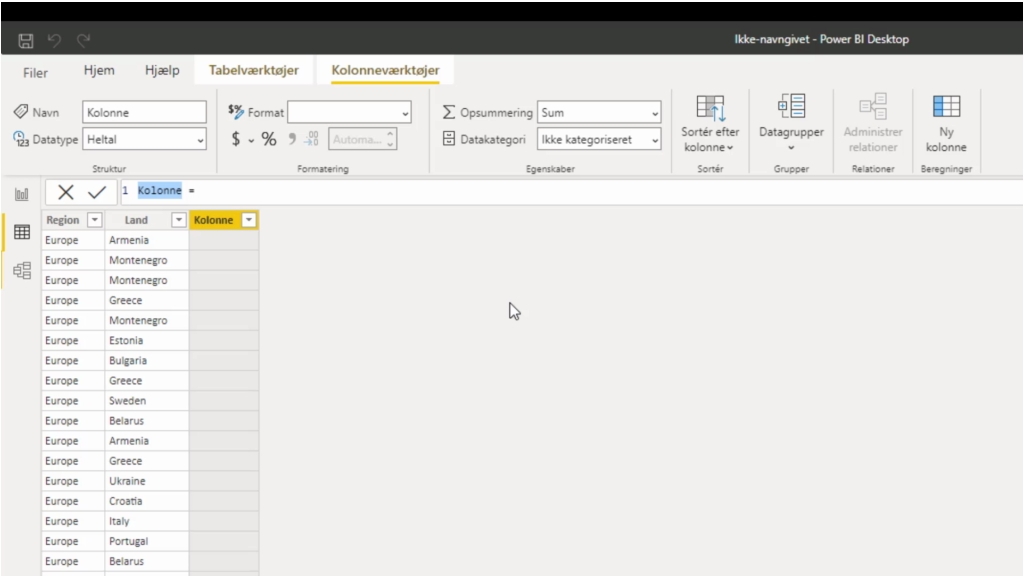Click the decimal places icon

312,139
